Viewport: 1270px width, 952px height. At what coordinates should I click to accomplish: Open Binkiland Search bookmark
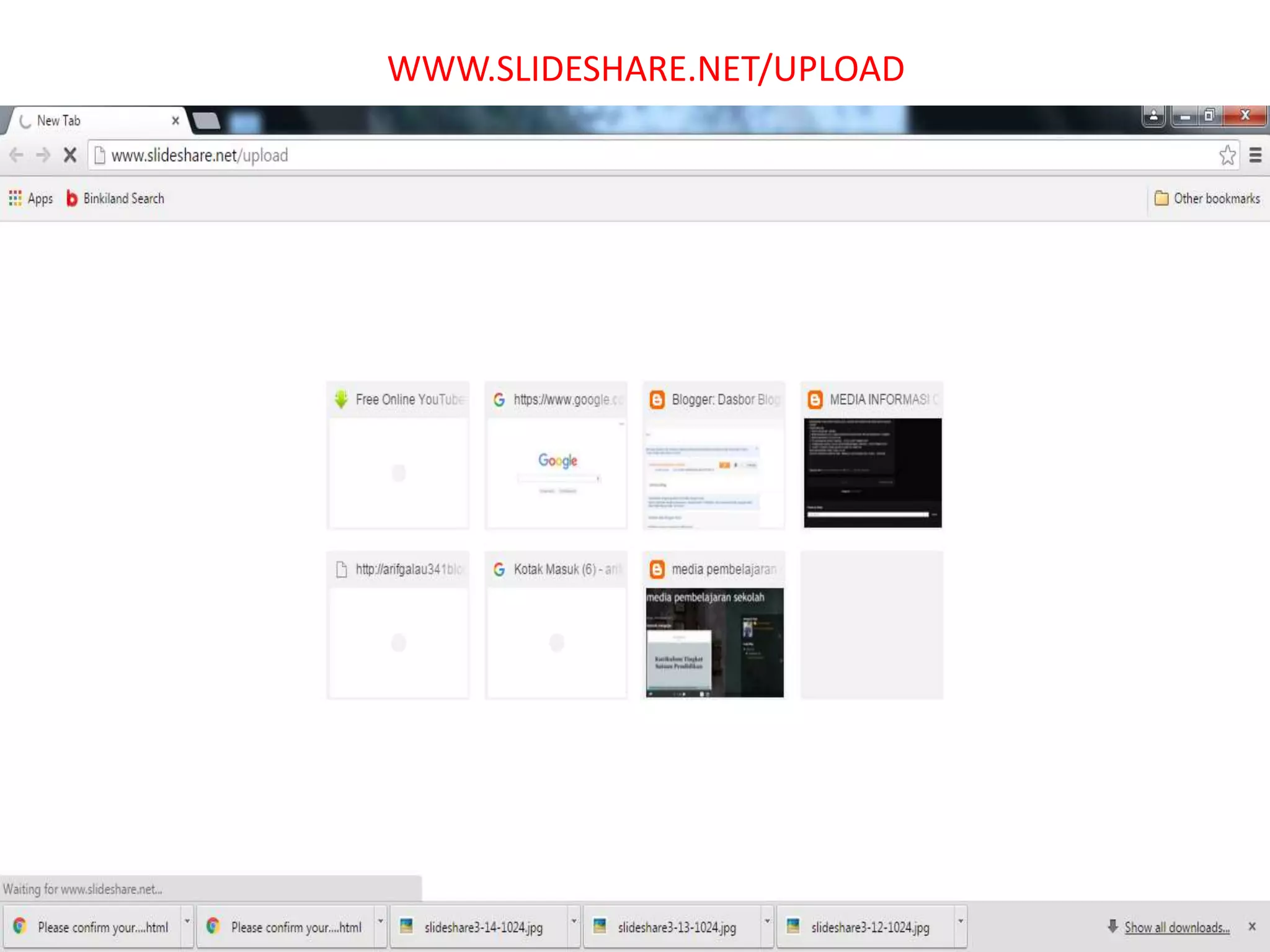point(115,198)
